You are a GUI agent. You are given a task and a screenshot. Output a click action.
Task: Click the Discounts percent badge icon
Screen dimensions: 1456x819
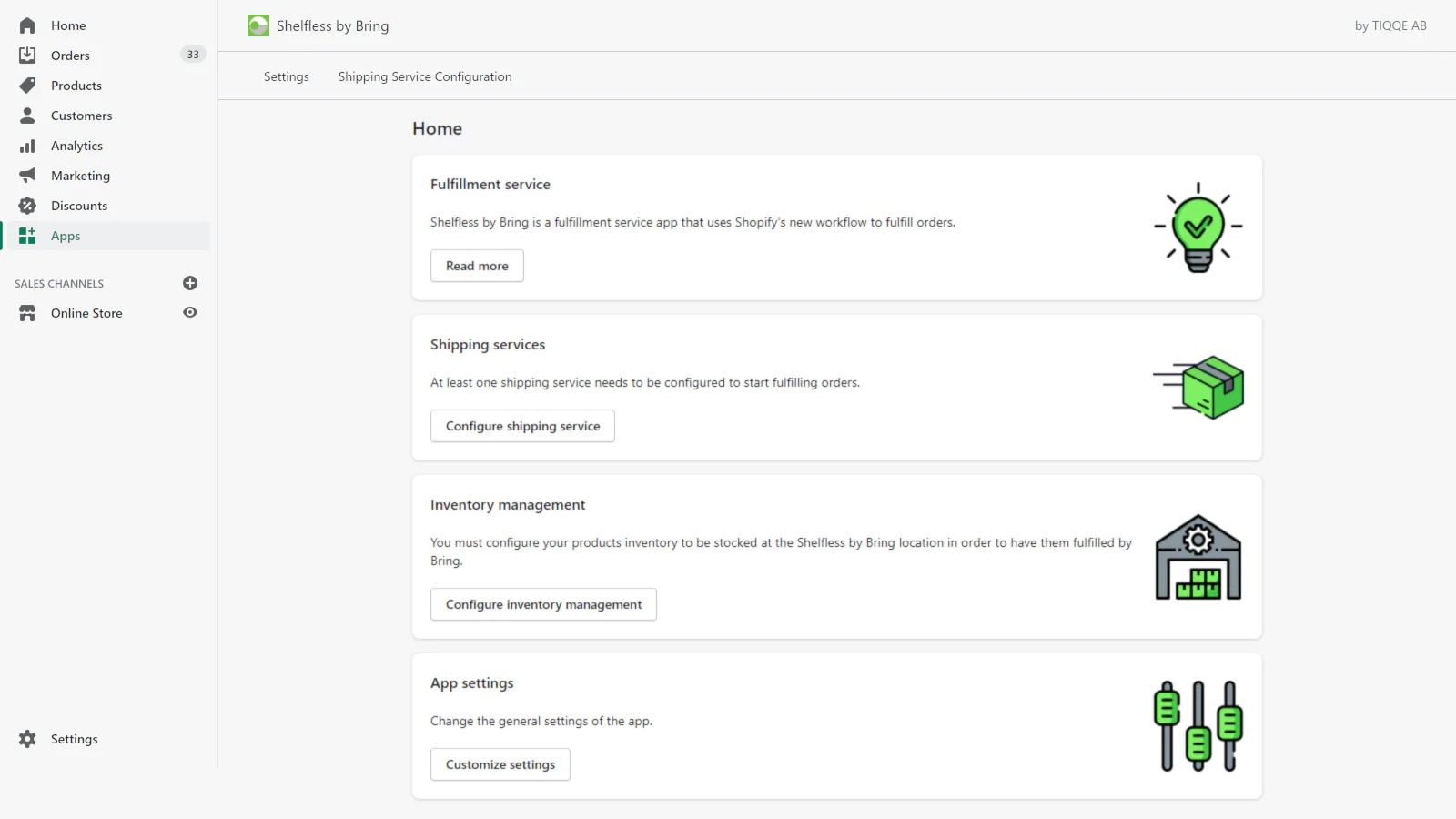pyautogui.click(x=27, y=206)
